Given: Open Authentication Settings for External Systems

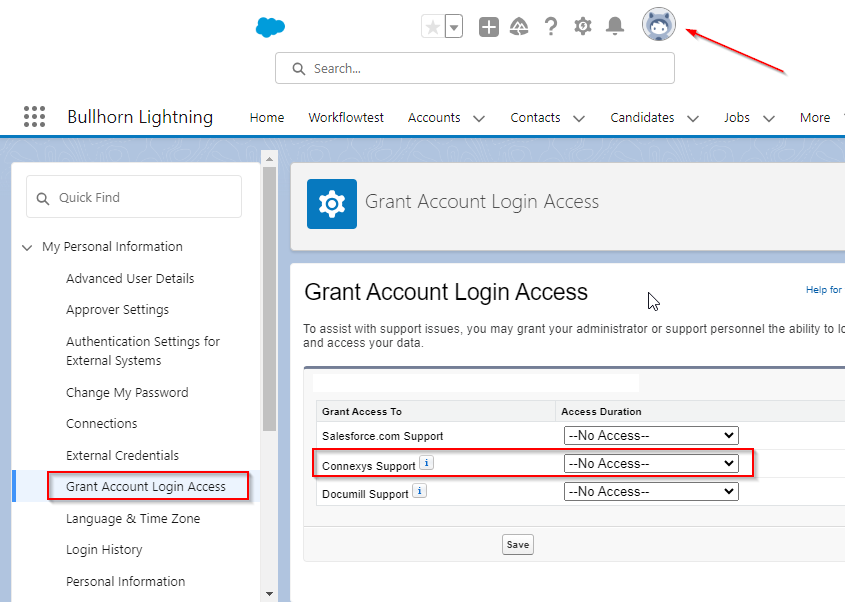Looking at the screenshot, I should (x=143, y=351).
